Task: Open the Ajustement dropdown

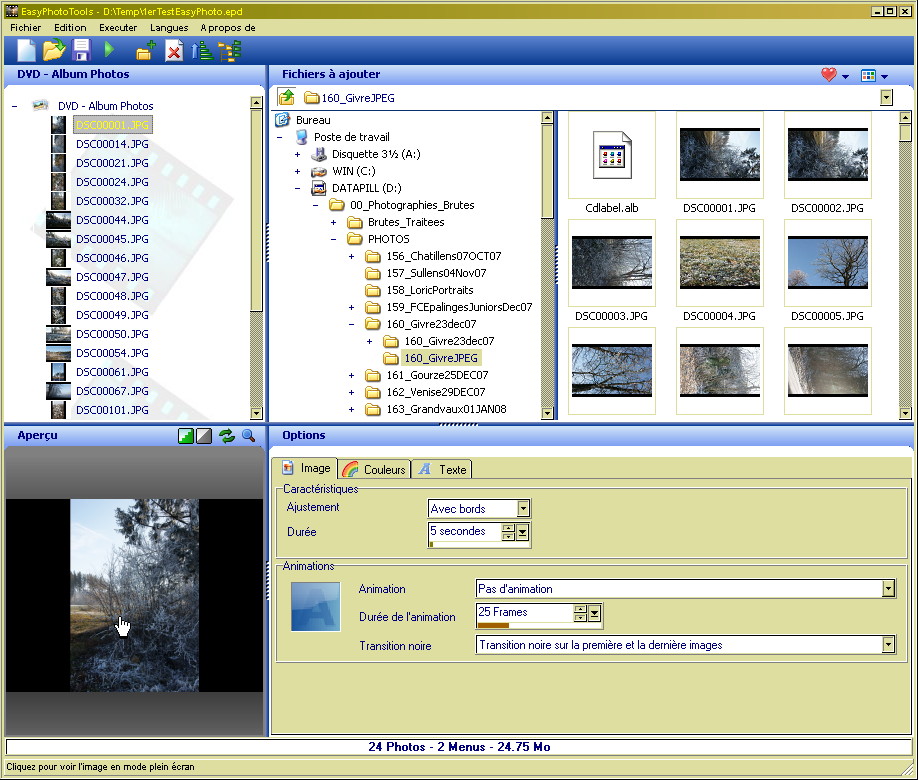Action: pos(523,509)
